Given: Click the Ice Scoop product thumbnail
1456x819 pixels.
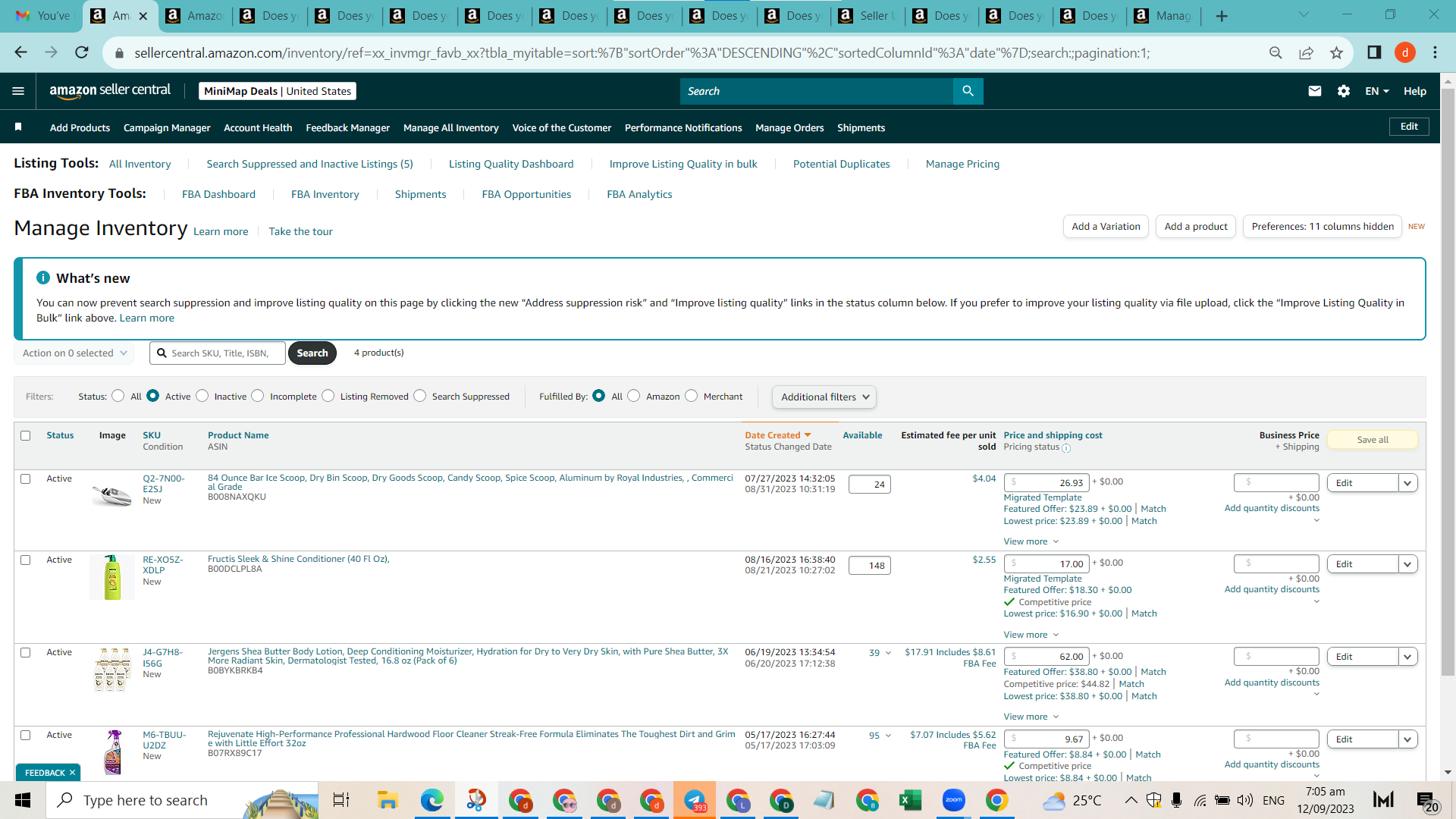Looking at the screenshot, I should [111, 495].
